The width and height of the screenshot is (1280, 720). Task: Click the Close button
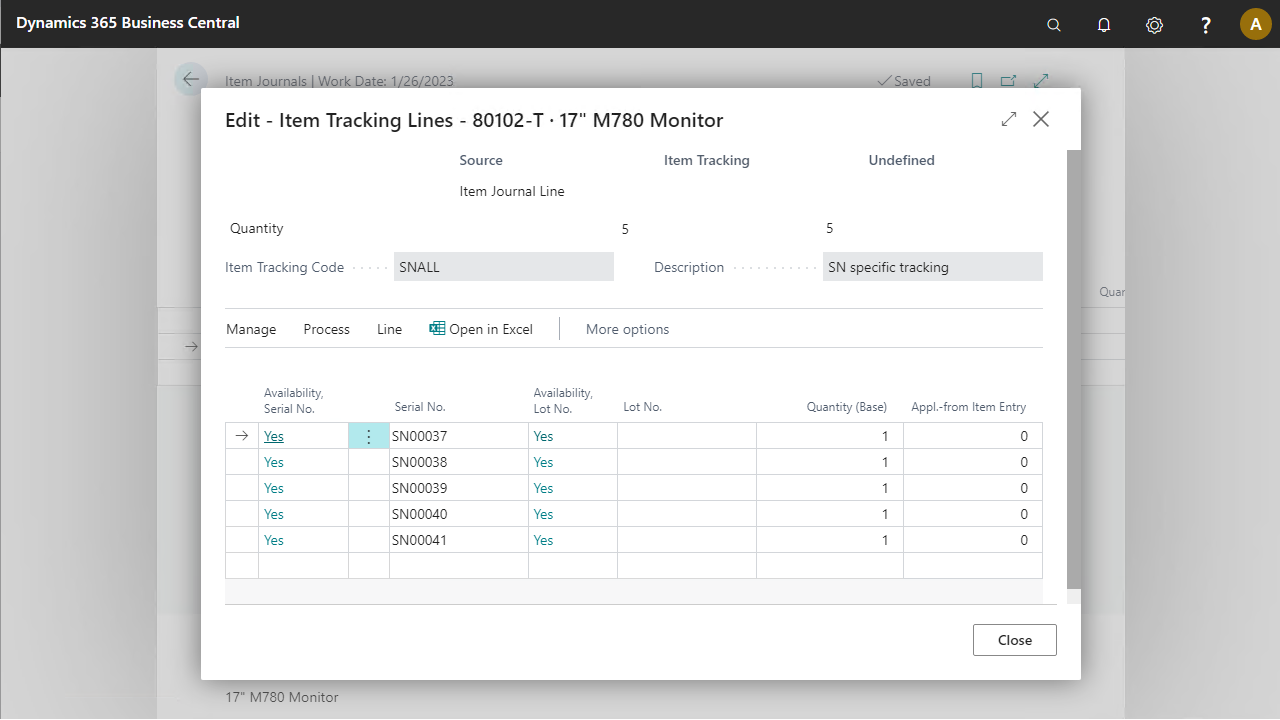click(x=1015, y=640)
